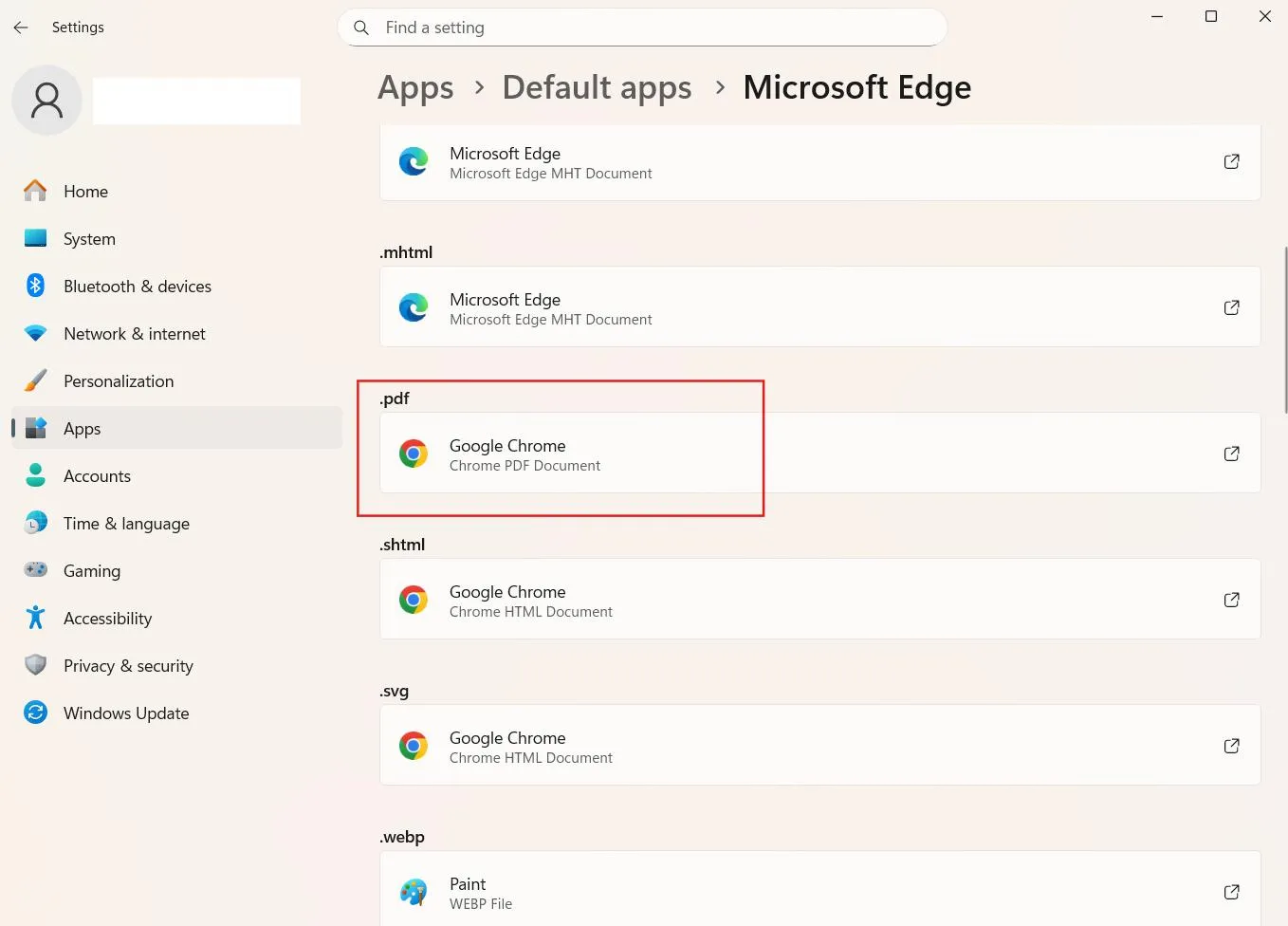Screen dimensions: 1288x926
Task: Navigate to Default apps breadcrumb
Action: pyautogui.click(x=597, y=87)
